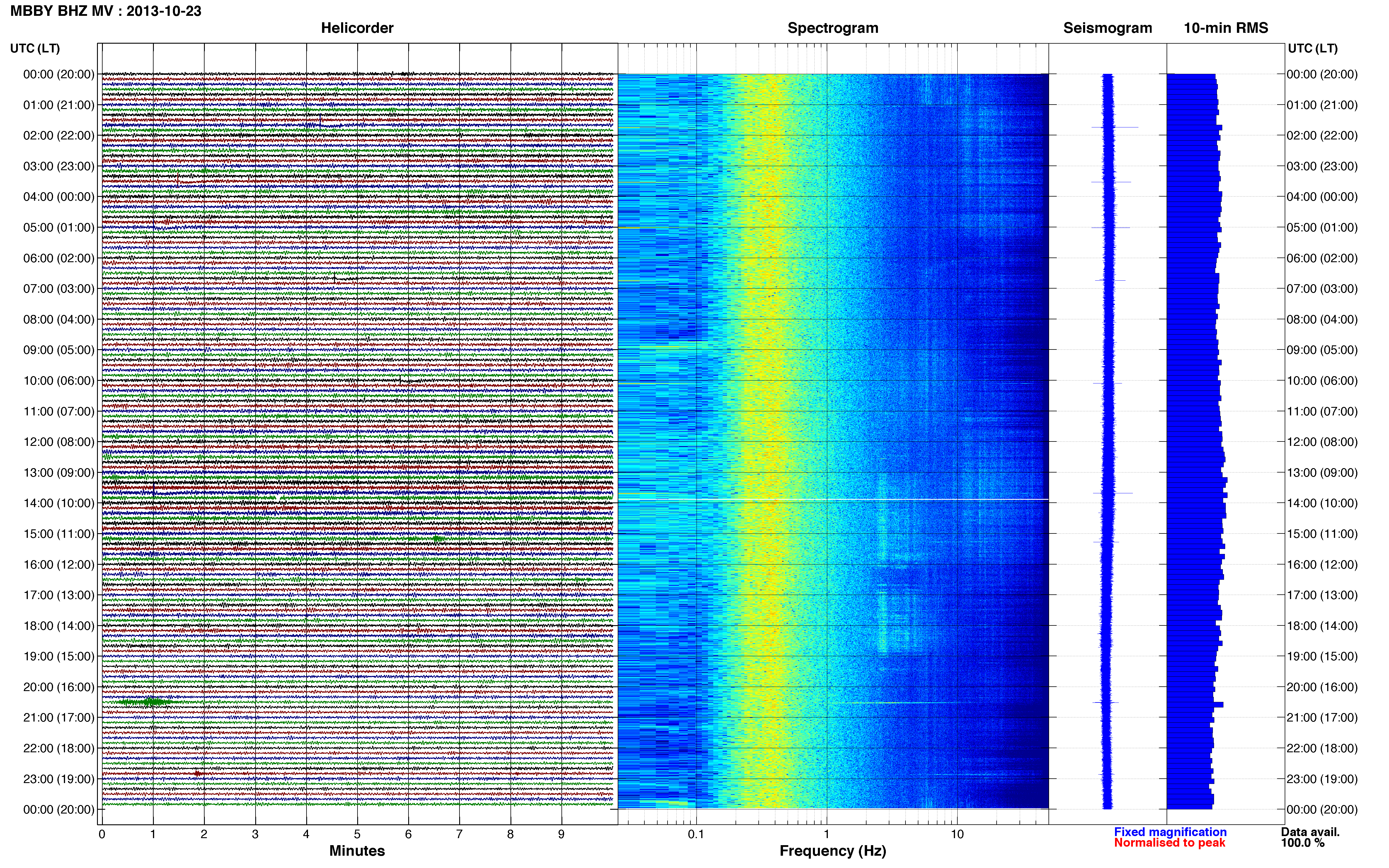
Task: Click minute tick 2 on the Helicorder axis
Action: coord(204,834)
